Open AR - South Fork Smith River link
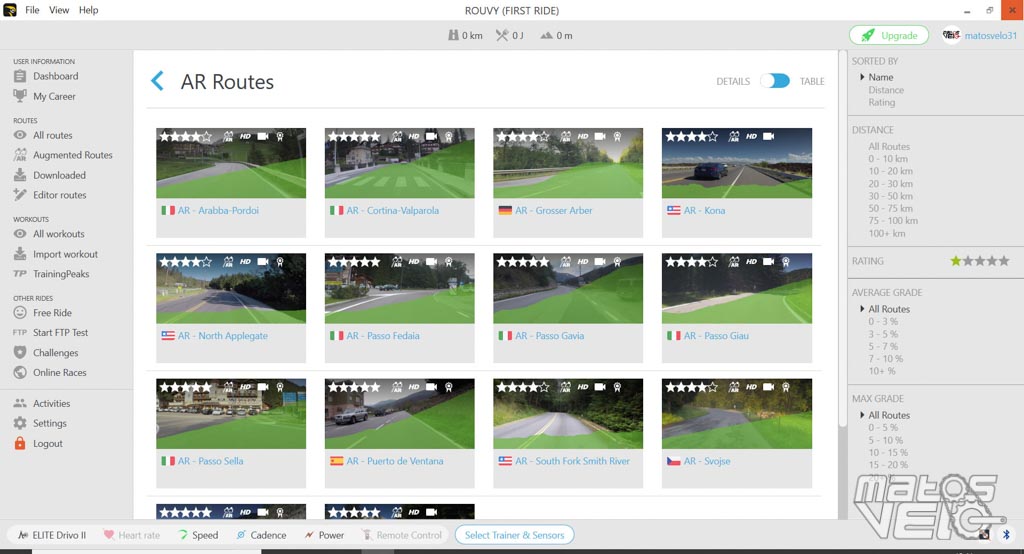 (572, 461)
